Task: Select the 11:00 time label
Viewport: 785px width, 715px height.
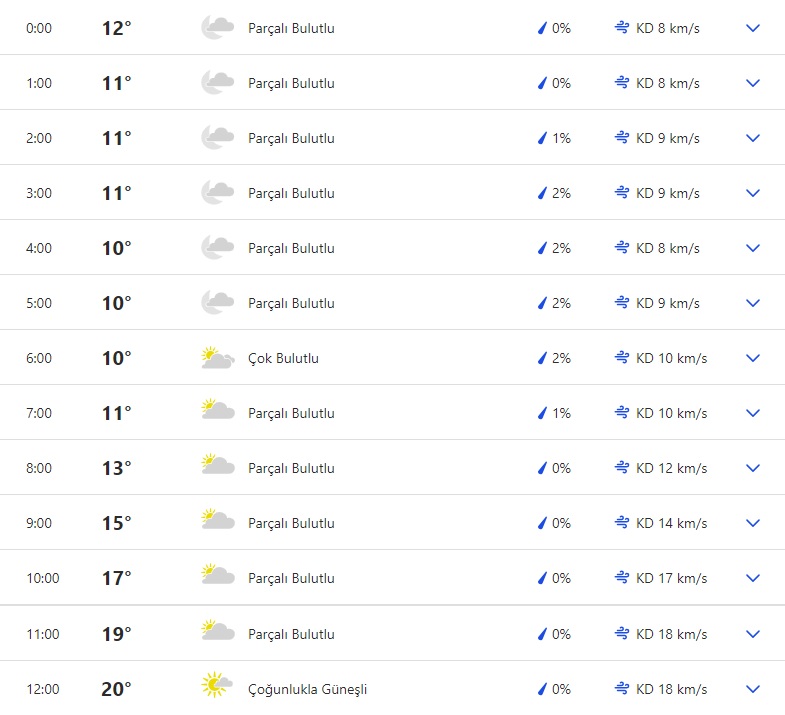Action: point(43,634)
